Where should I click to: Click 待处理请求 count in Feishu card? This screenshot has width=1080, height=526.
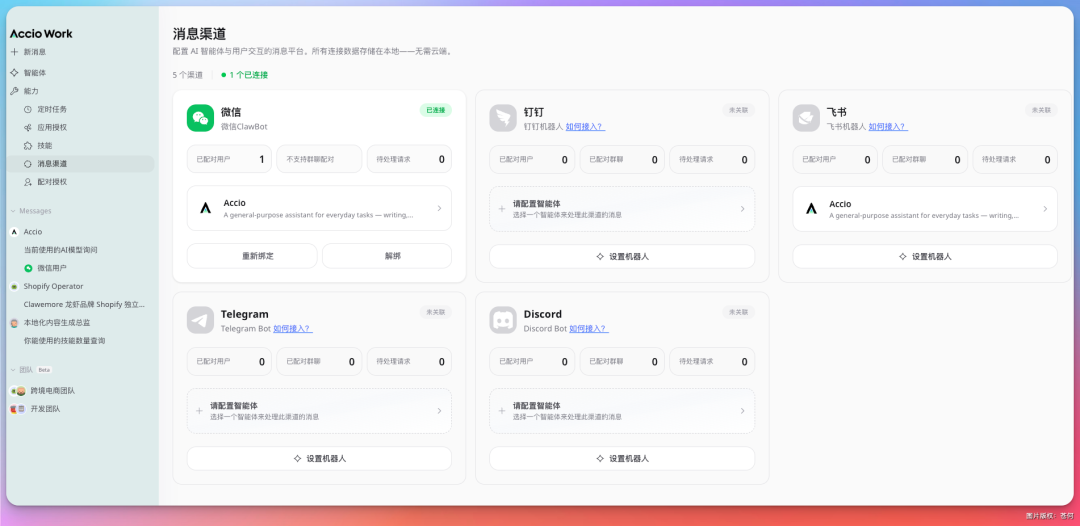(1015, 160)
